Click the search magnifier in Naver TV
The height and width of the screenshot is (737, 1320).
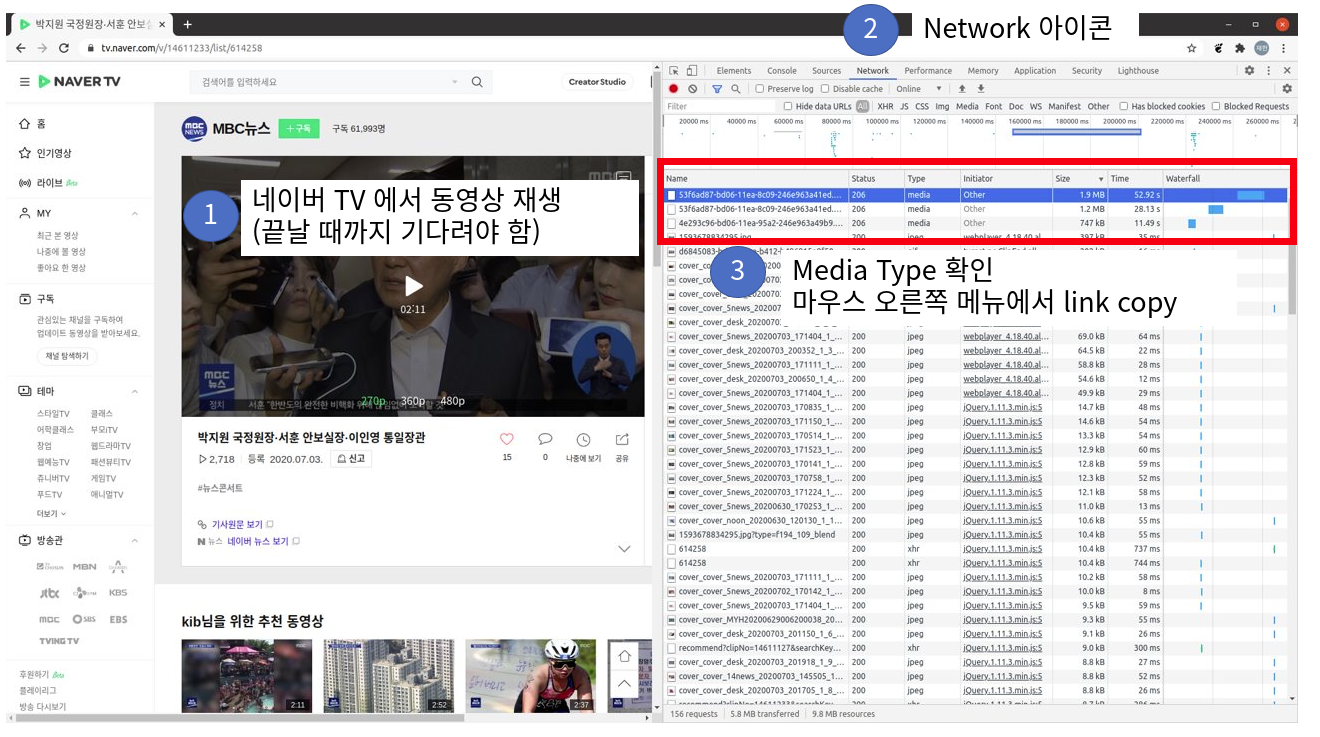pyautogui.click(x=477, y=82)
